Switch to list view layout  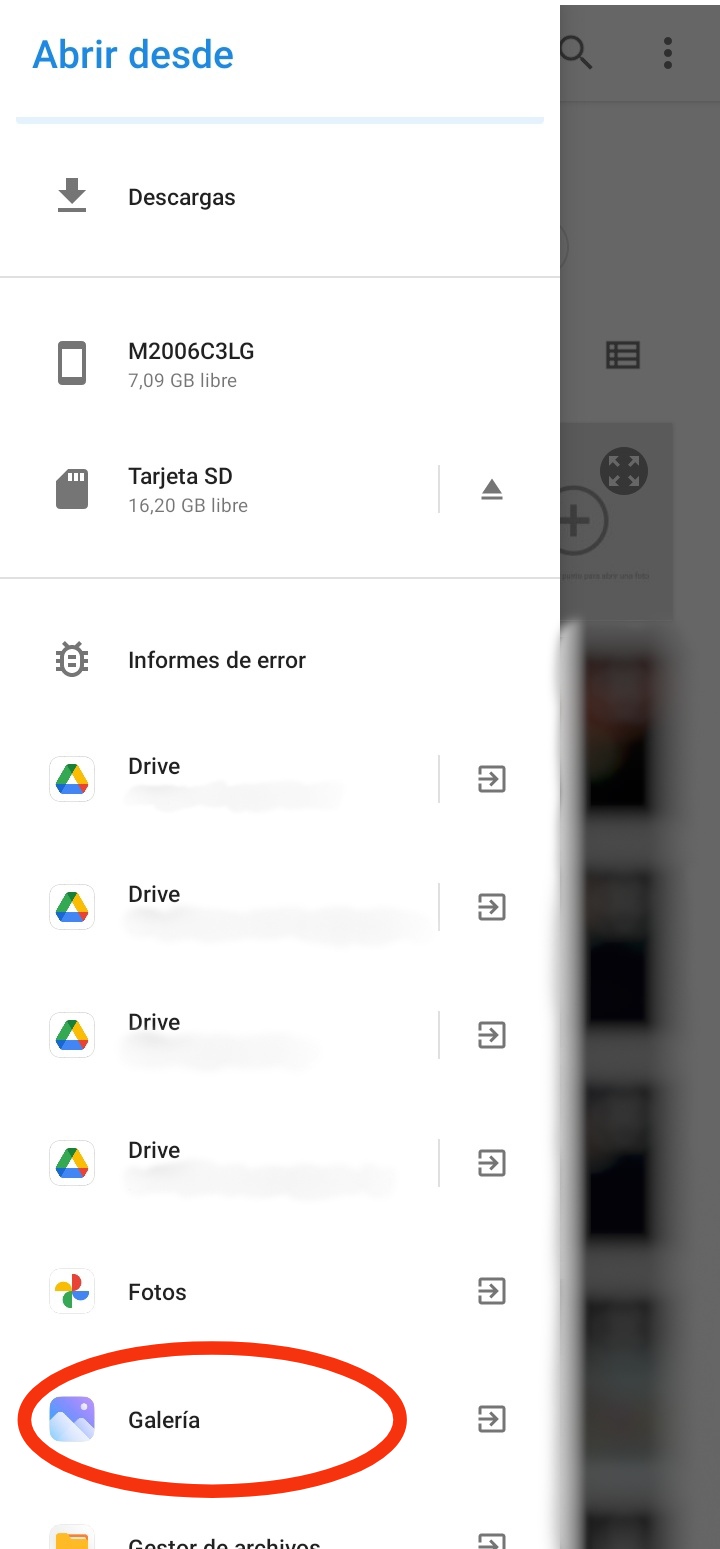pos(623,355)
